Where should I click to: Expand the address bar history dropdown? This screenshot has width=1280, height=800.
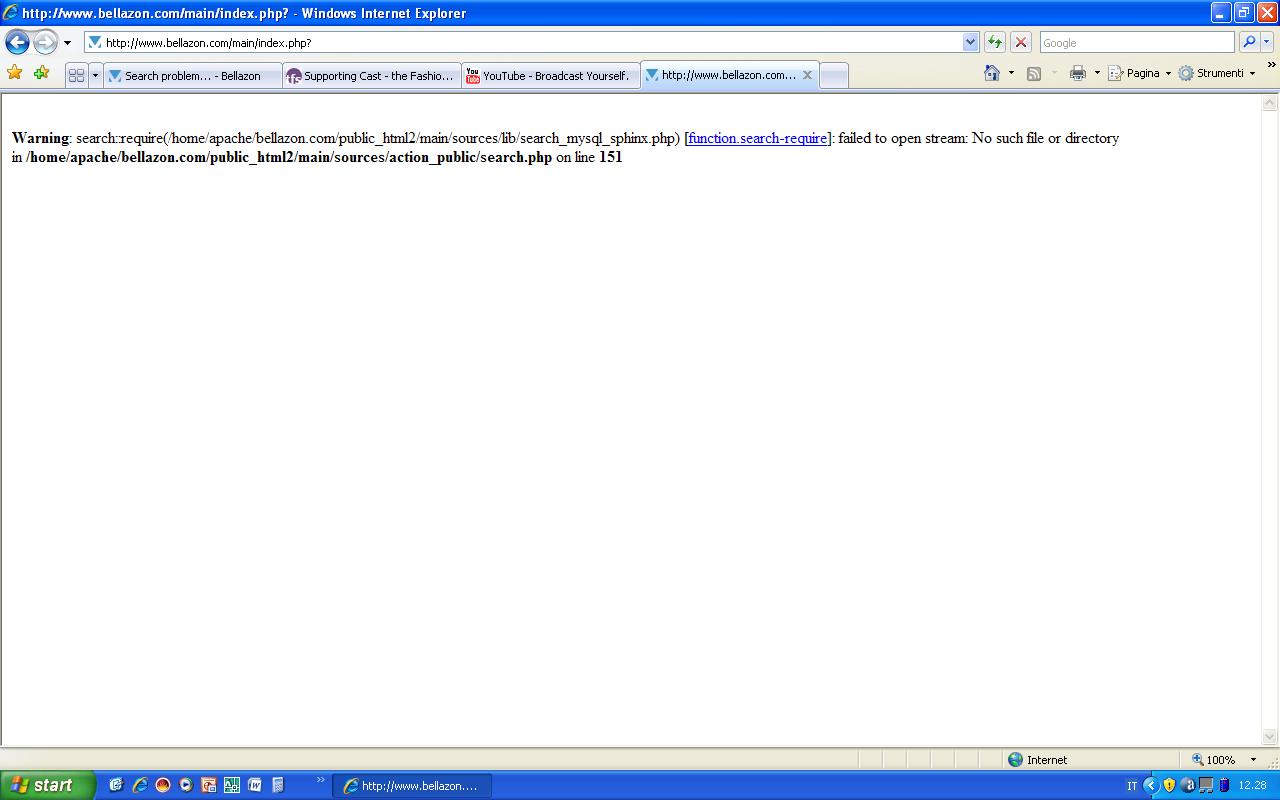pyautogui.click(x=970, y=42)
